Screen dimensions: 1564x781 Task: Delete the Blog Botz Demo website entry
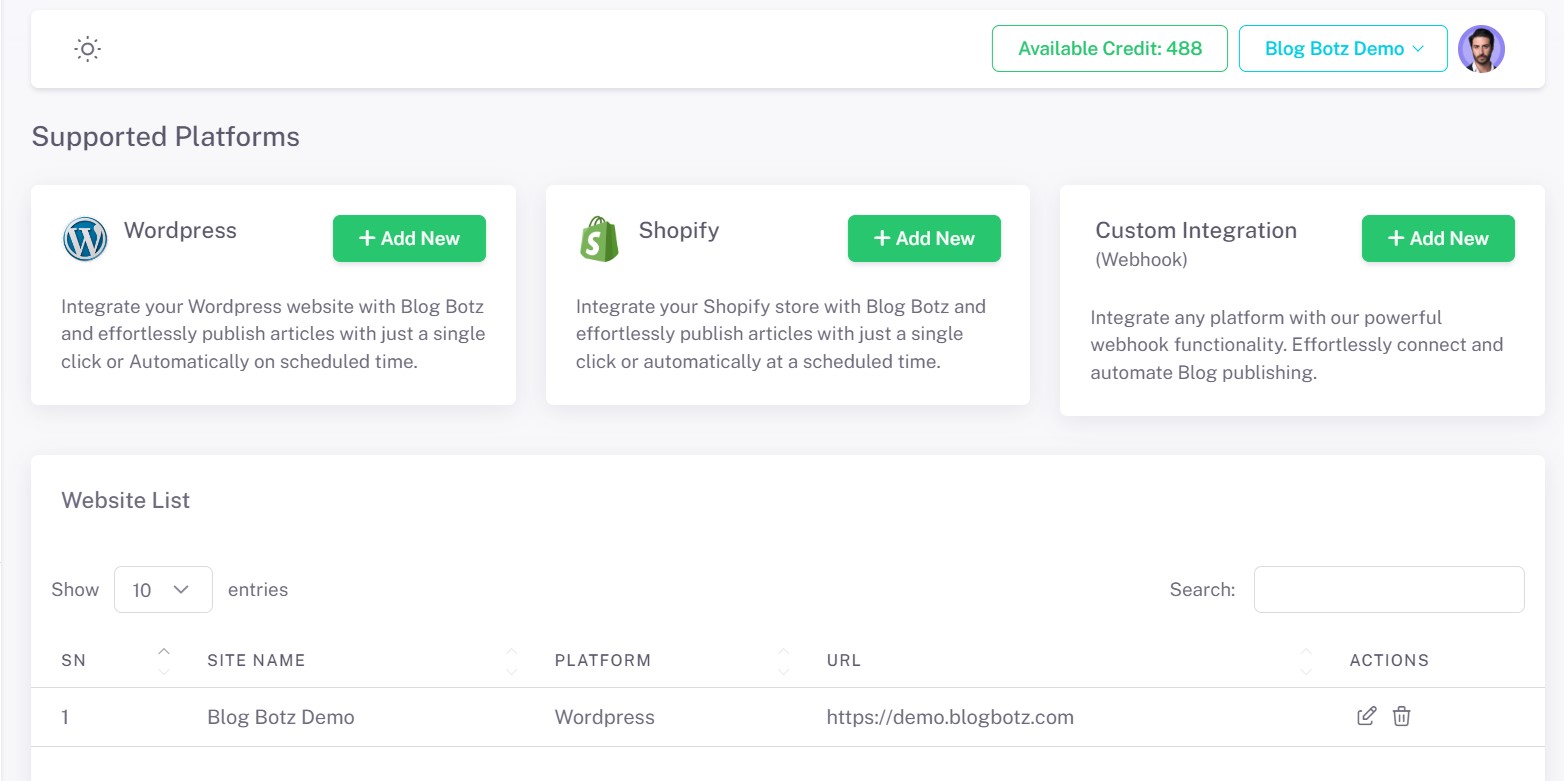[1402, 716]
